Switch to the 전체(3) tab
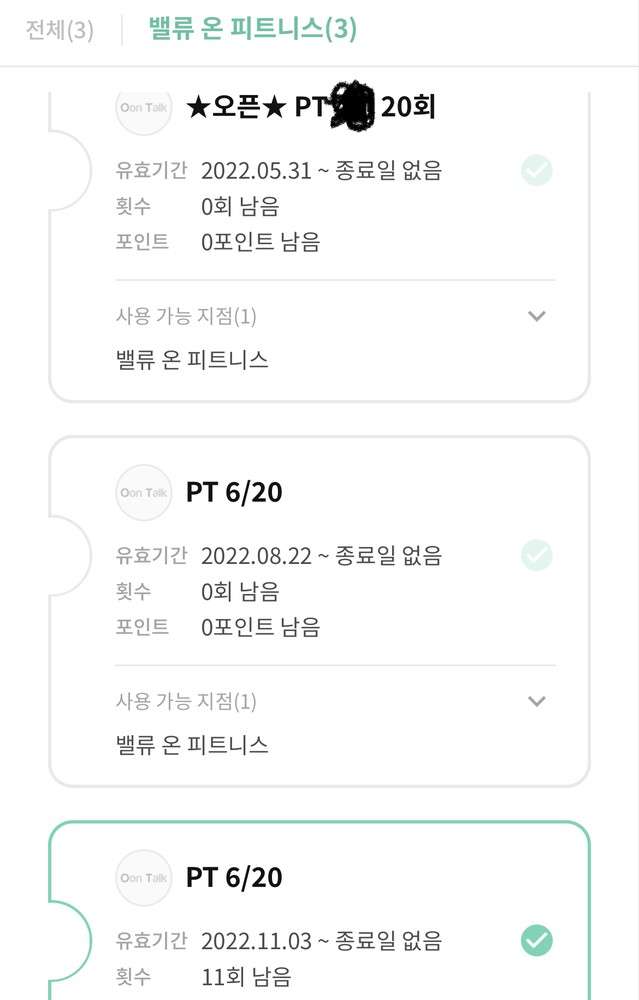The height and width of the screenshot is (1000, 639). coord(60,30)
